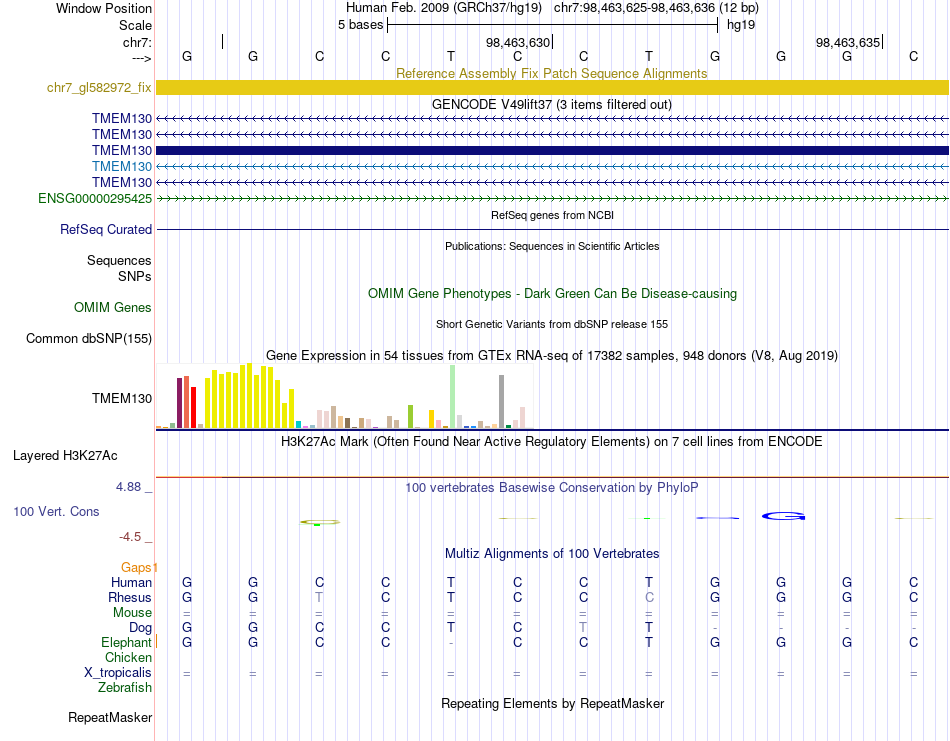
Task: Click the blue G logo in PhyloP track
Action: pos(783,516)
